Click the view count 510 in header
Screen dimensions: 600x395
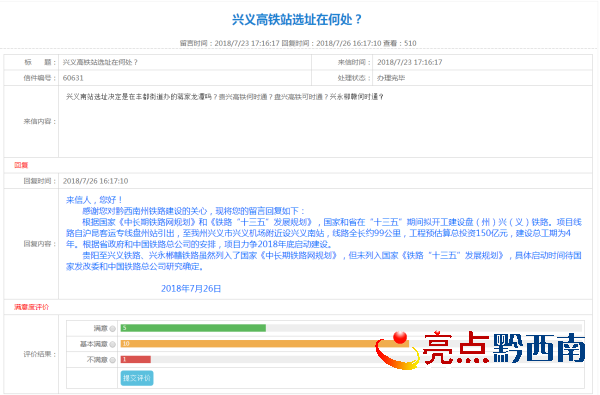(x=410, y=43)
